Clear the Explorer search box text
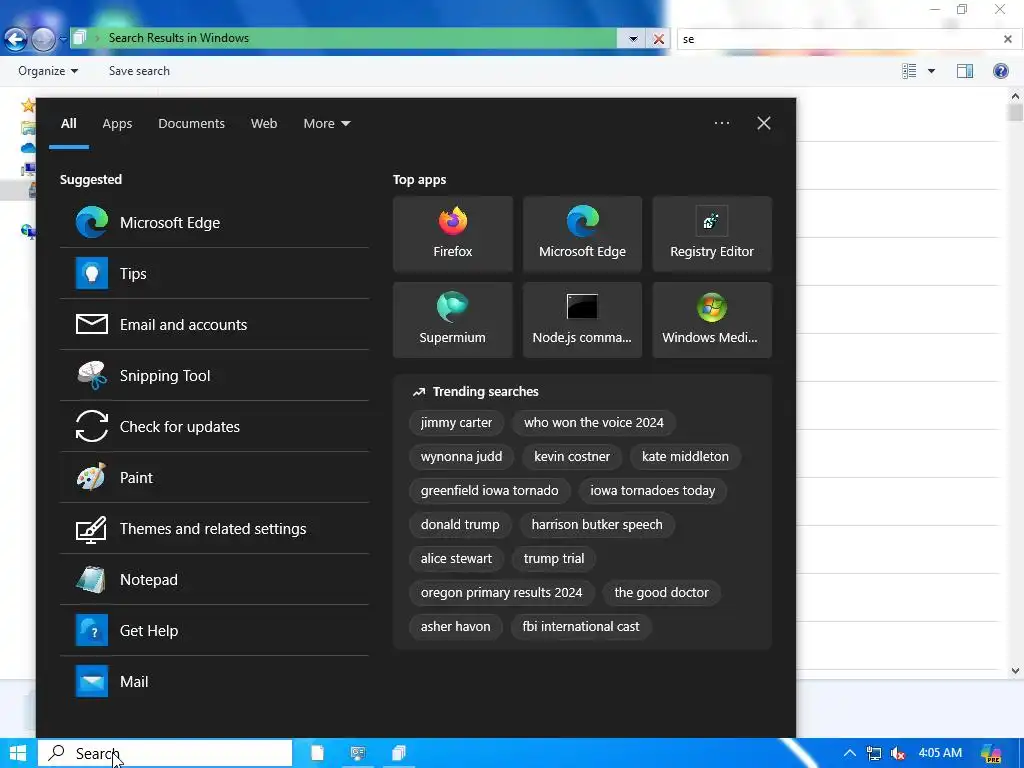Image resolution: width=1024 pixels, height=768 pixels. pos(1008,39)
